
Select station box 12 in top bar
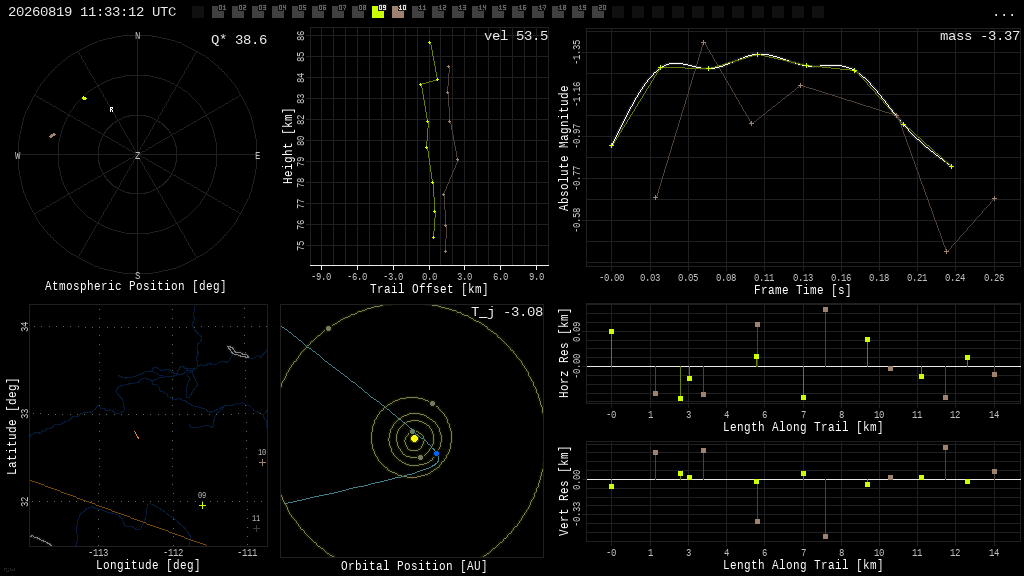pyautogui.click(x=438, y=12)
